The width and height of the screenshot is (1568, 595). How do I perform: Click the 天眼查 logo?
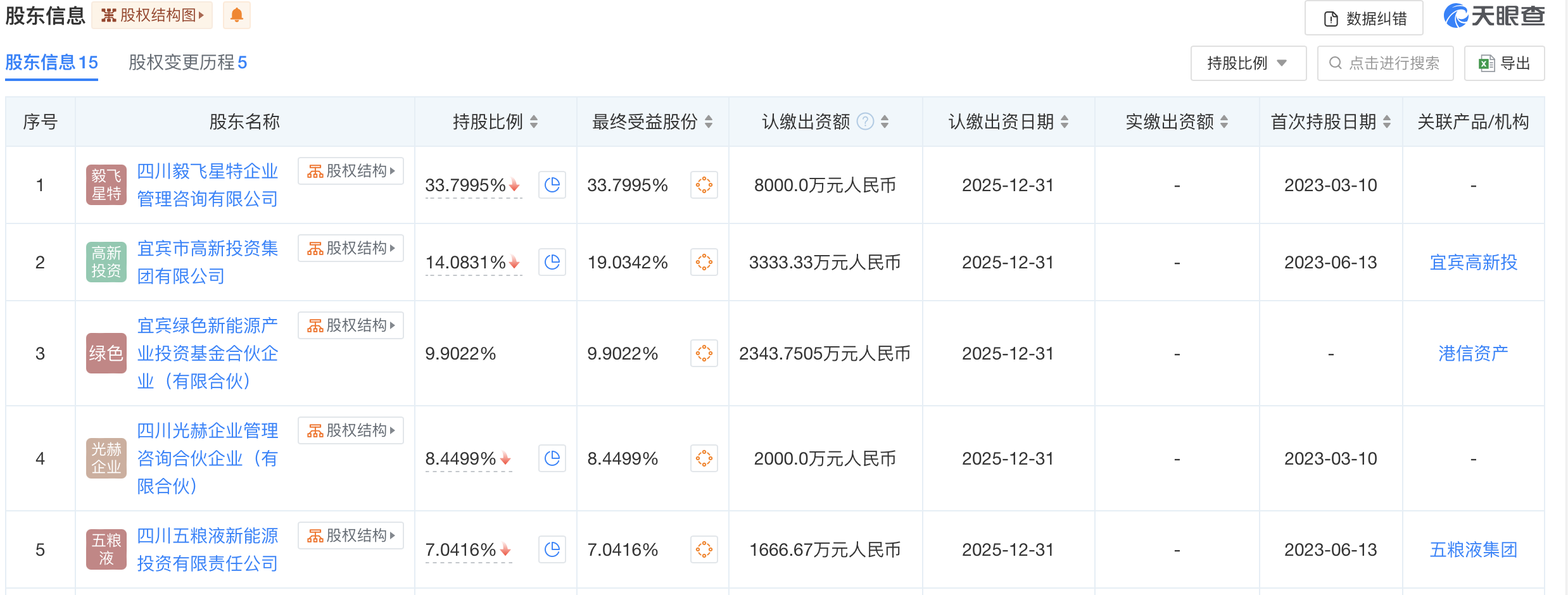[1494, 16]
